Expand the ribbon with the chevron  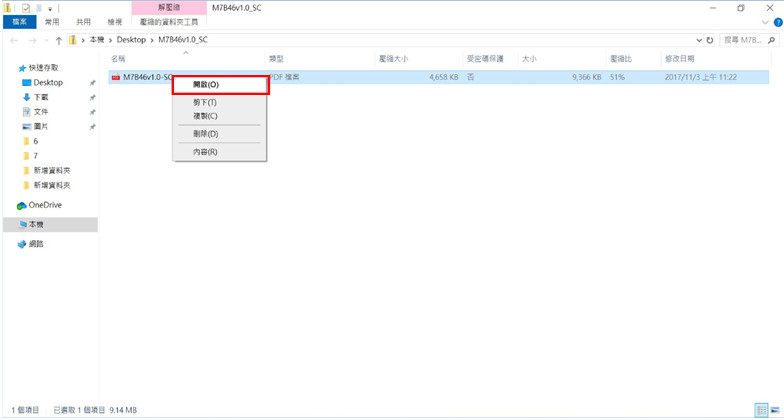pyautogui.click(x=764, y=21)
